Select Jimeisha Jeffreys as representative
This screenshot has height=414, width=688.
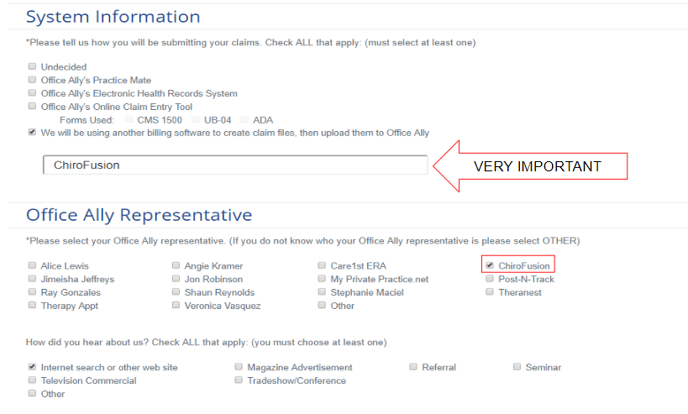click(32, 278)
